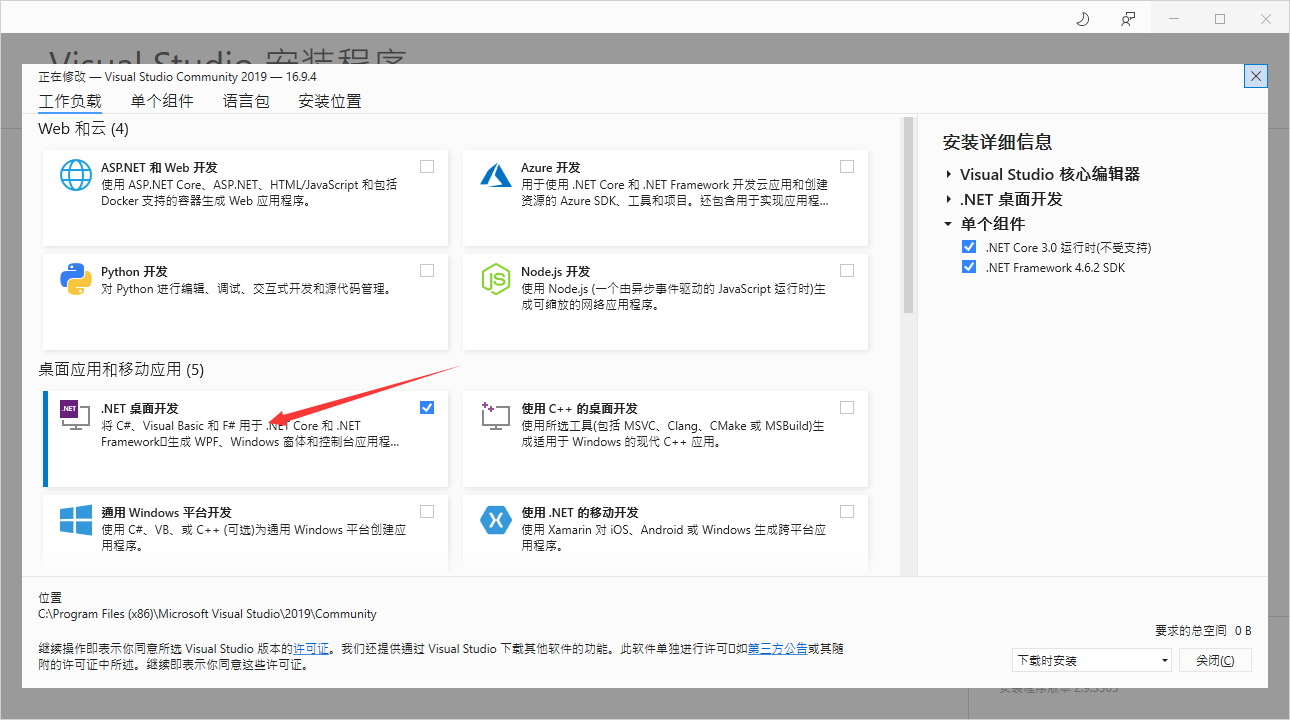Check the 使用 .NET 的移动开发 checkbox
This screenshot has width=1290, height=720.
(x=847, y=511)
